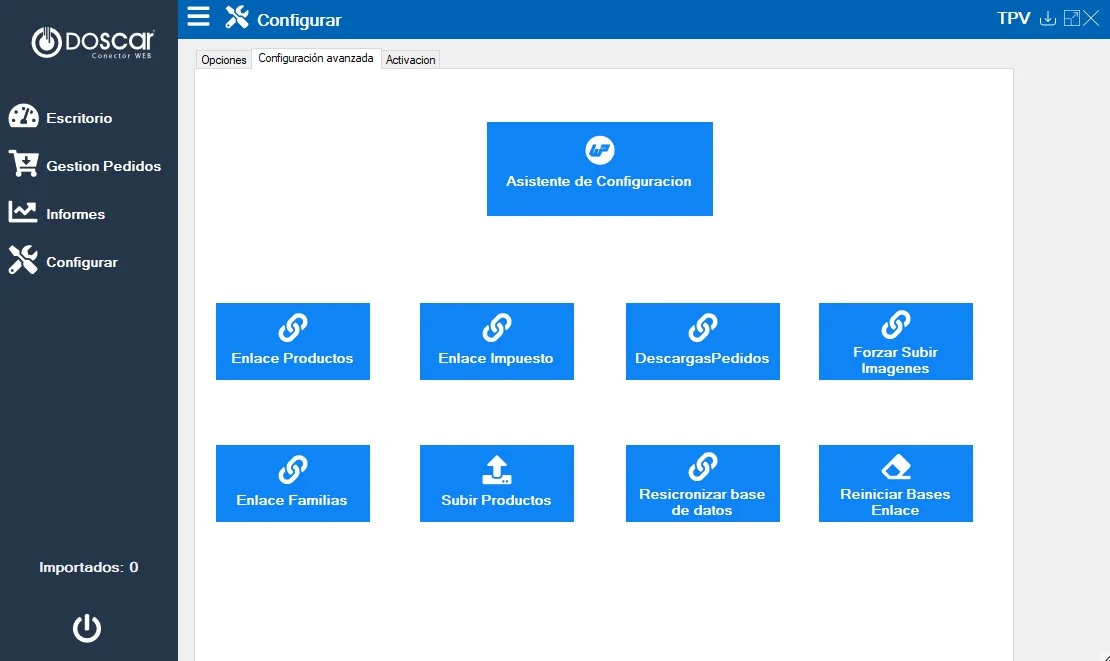Click the download icon next to TPV
The width and height of the screenshot is (1110, 661).
pyautogui.click(x=1048, y=19)
